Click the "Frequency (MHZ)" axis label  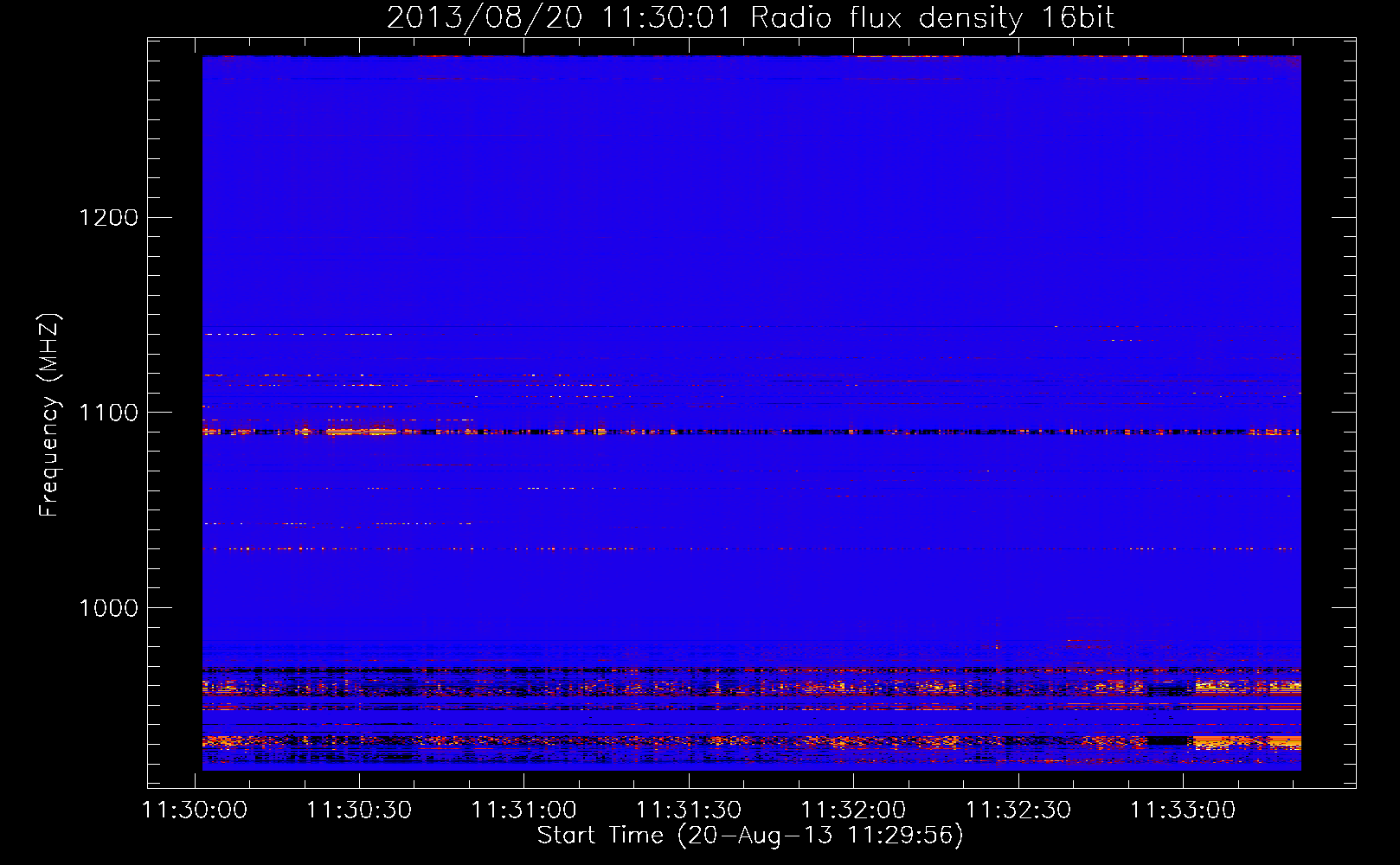pyautogui.click(x=48, y=415)
